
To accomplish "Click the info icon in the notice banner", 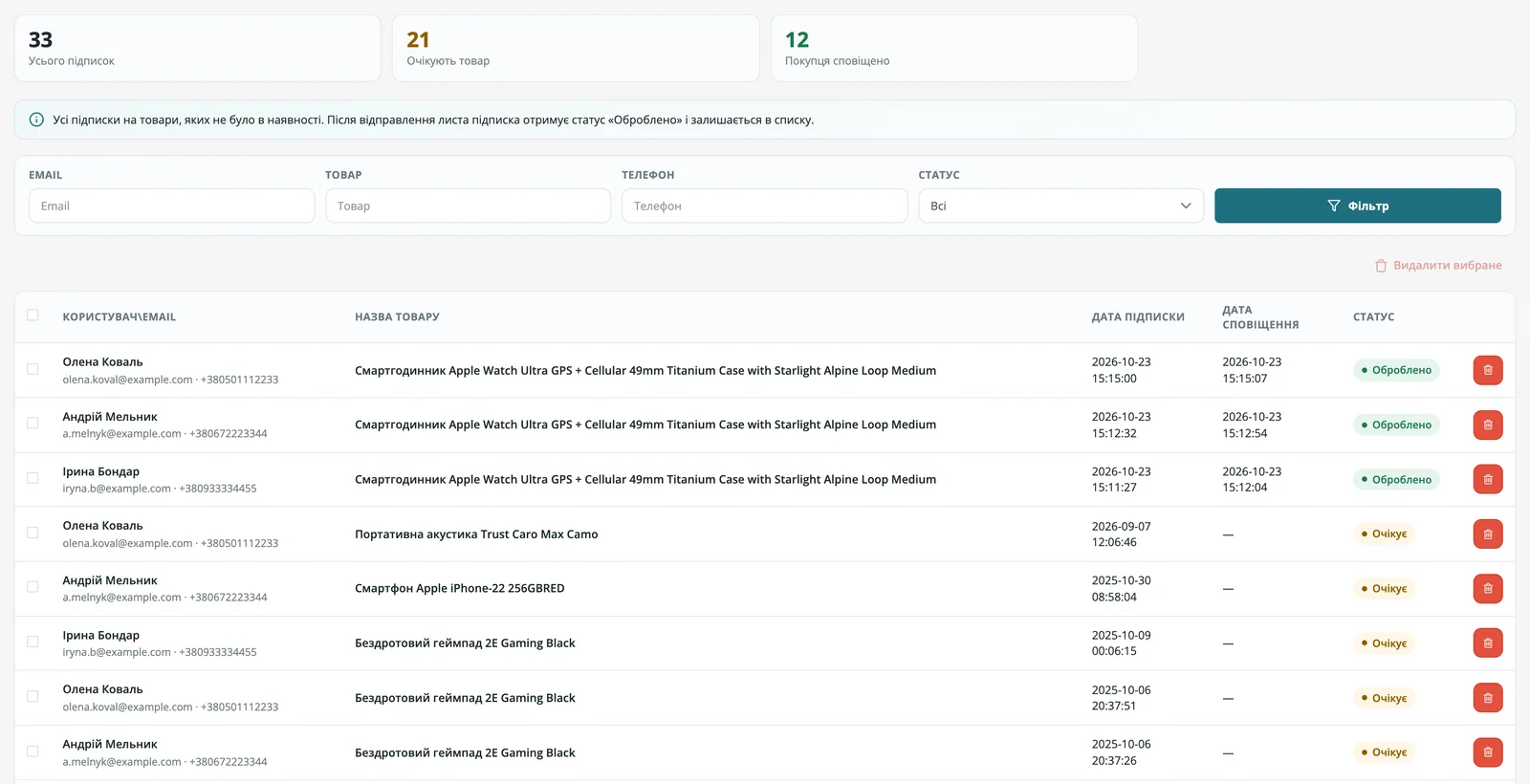I will point(36,120).
